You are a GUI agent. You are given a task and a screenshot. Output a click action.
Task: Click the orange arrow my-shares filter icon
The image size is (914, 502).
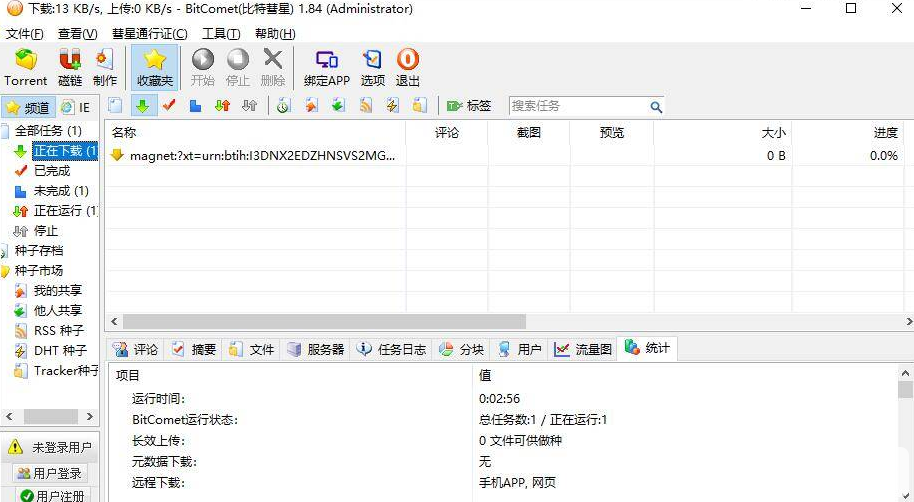(312, 106)
